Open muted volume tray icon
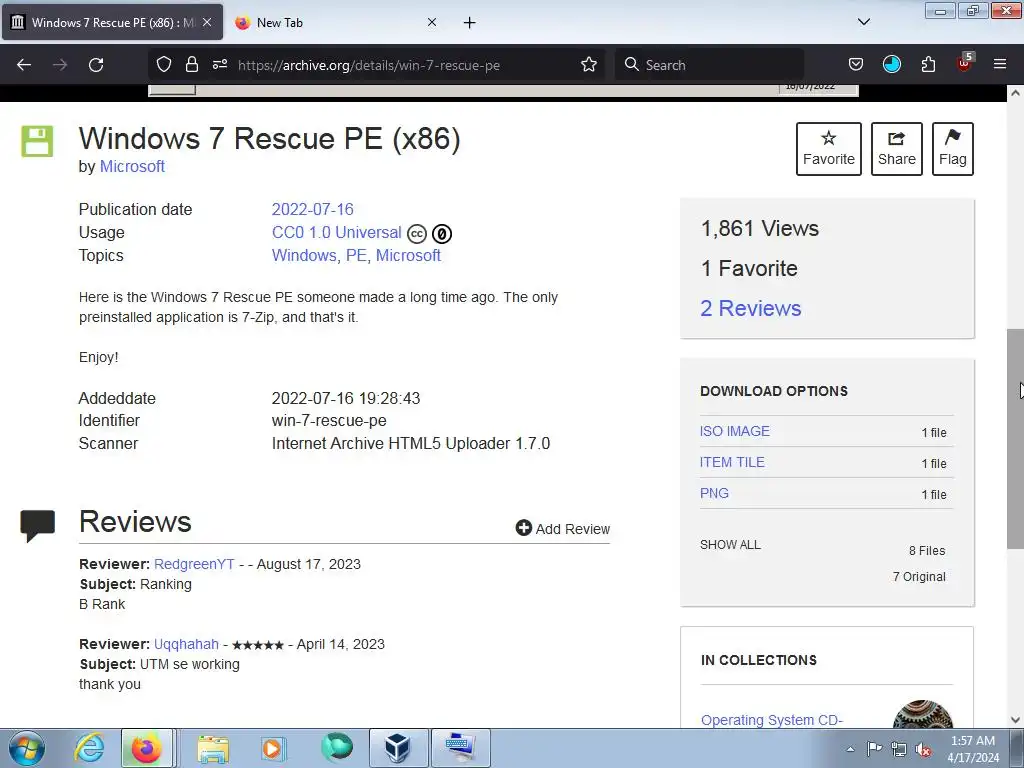The image size is (1024, 768). [x=923, y=749]
